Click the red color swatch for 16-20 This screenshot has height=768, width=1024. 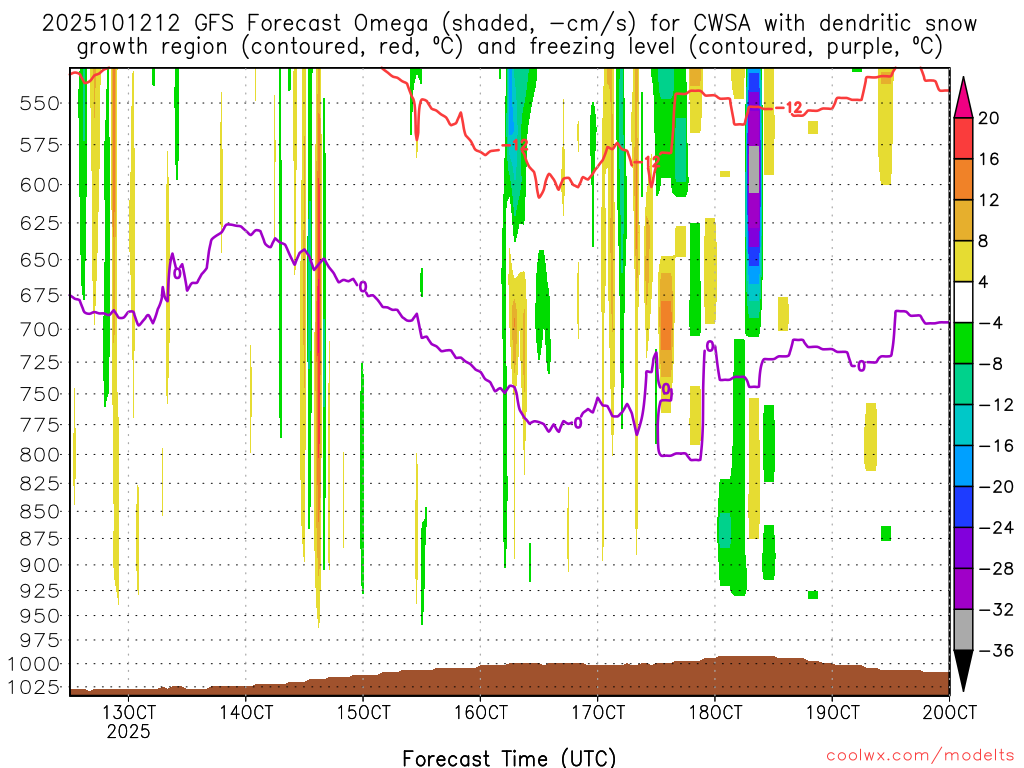[x=963, y=138]
